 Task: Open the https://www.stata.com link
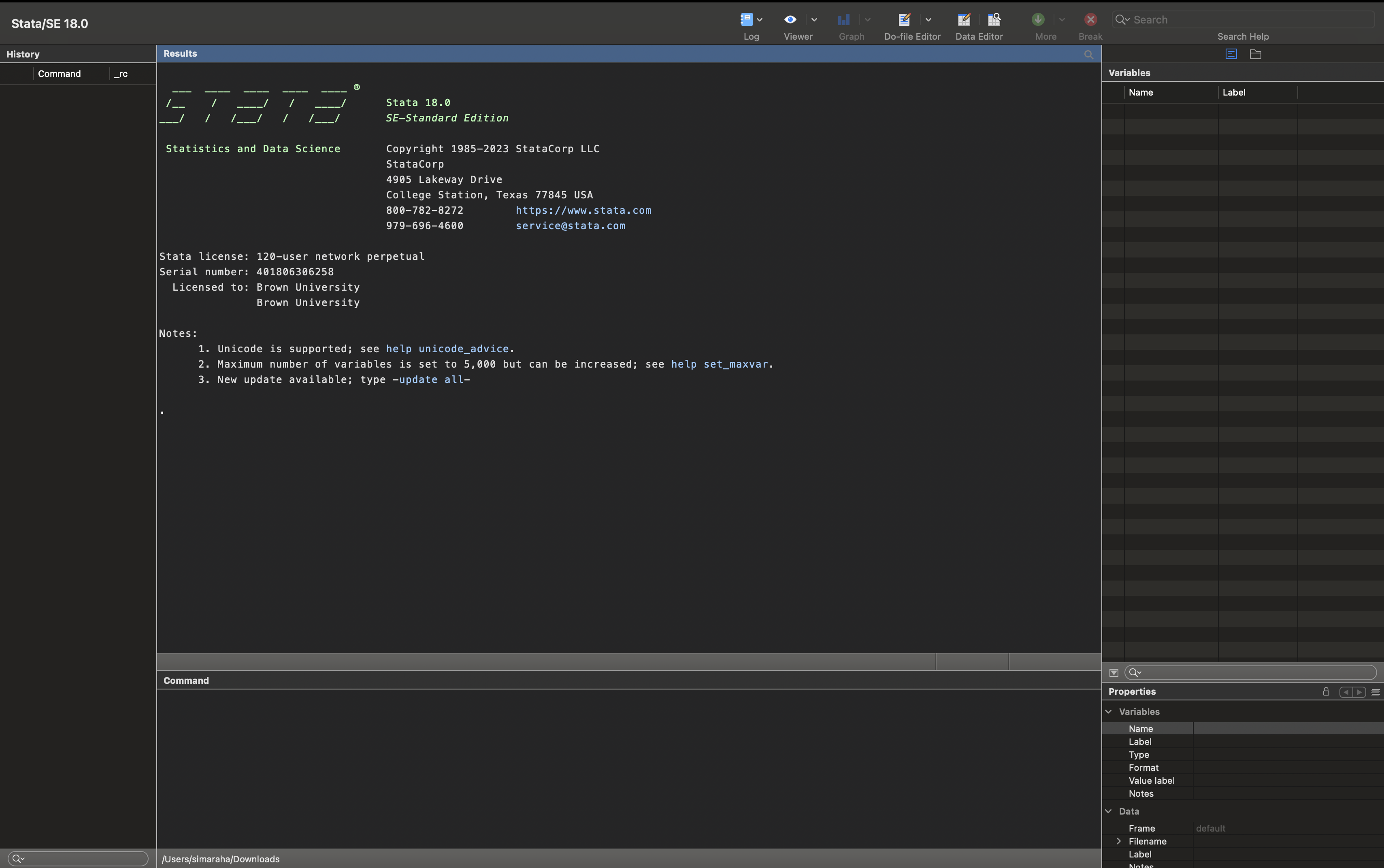pos(583,210)
